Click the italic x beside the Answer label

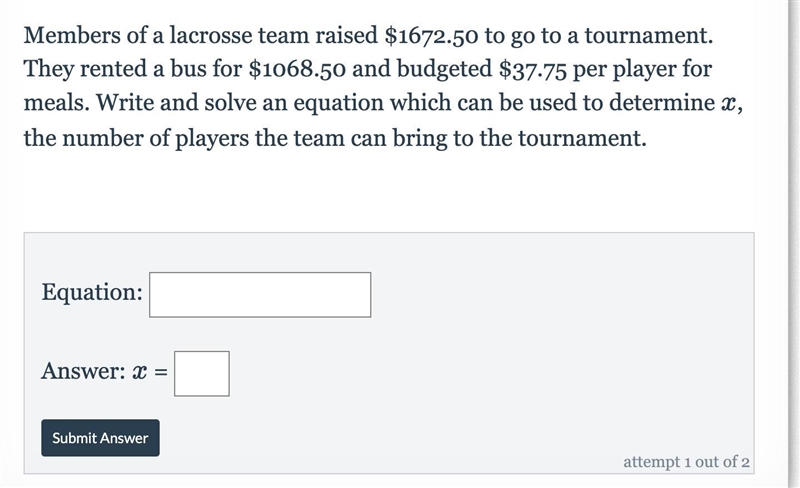(140, 373)
